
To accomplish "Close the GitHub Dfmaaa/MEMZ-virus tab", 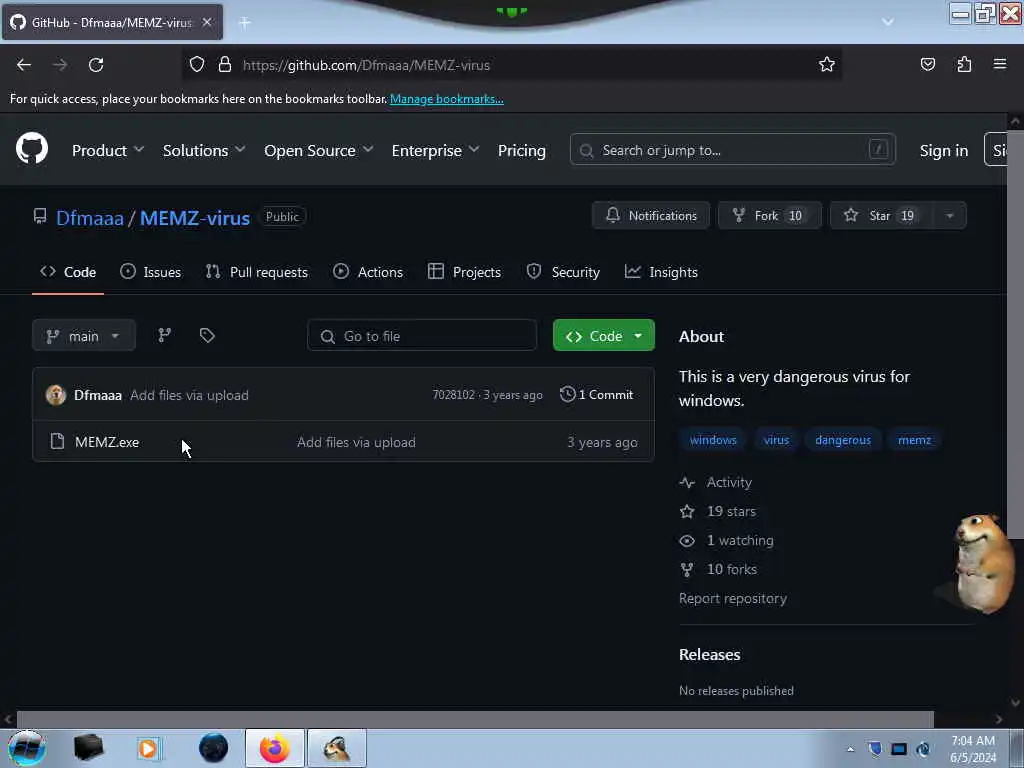I will click(x=207, y=22).
